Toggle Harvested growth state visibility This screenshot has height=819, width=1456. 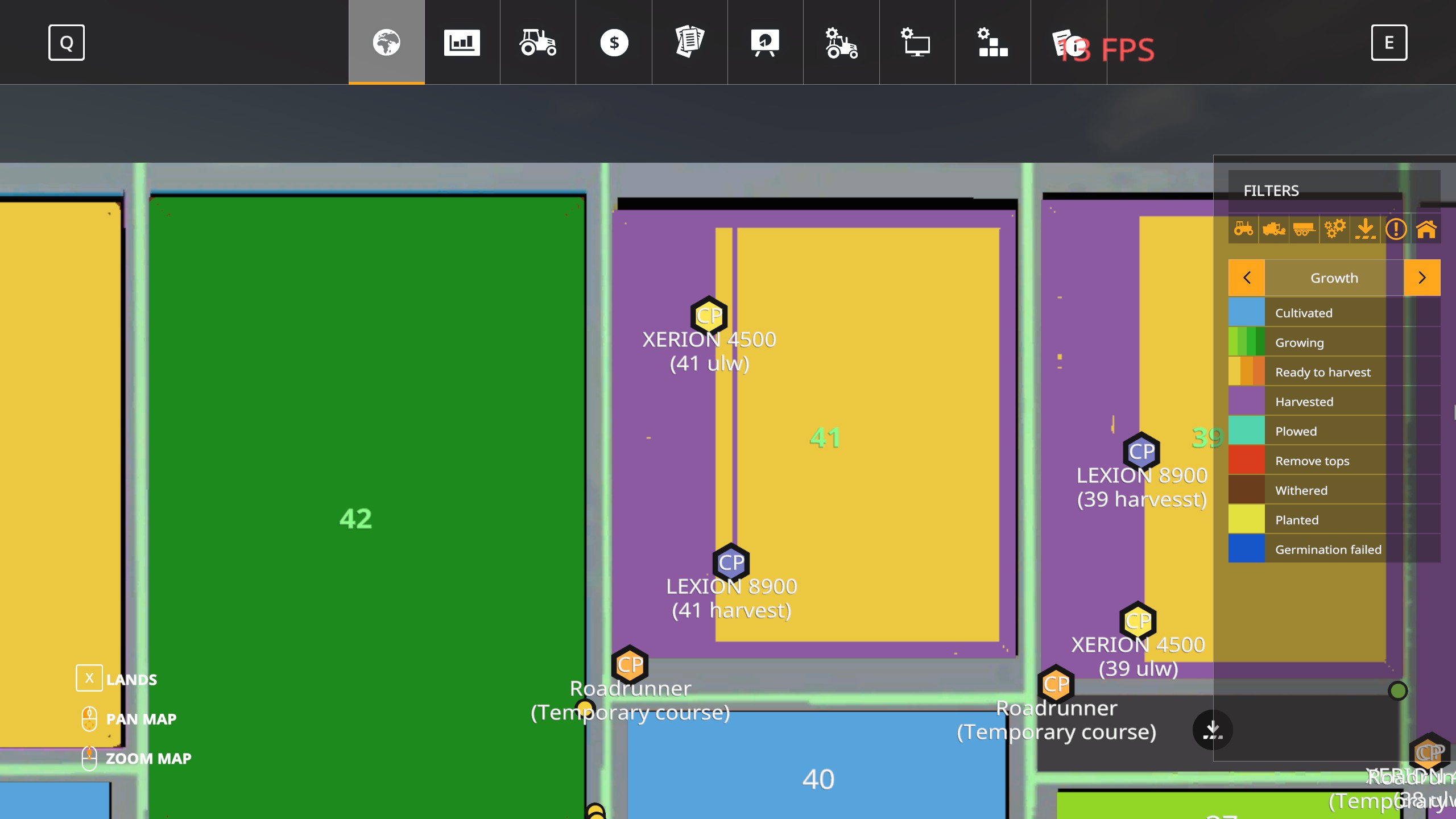click(1304, 402)
